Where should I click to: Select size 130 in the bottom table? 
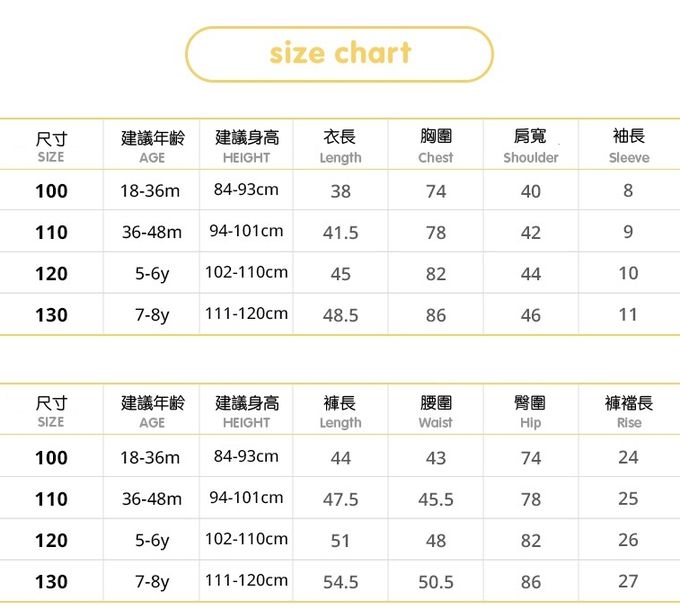(x=51, y=582)
